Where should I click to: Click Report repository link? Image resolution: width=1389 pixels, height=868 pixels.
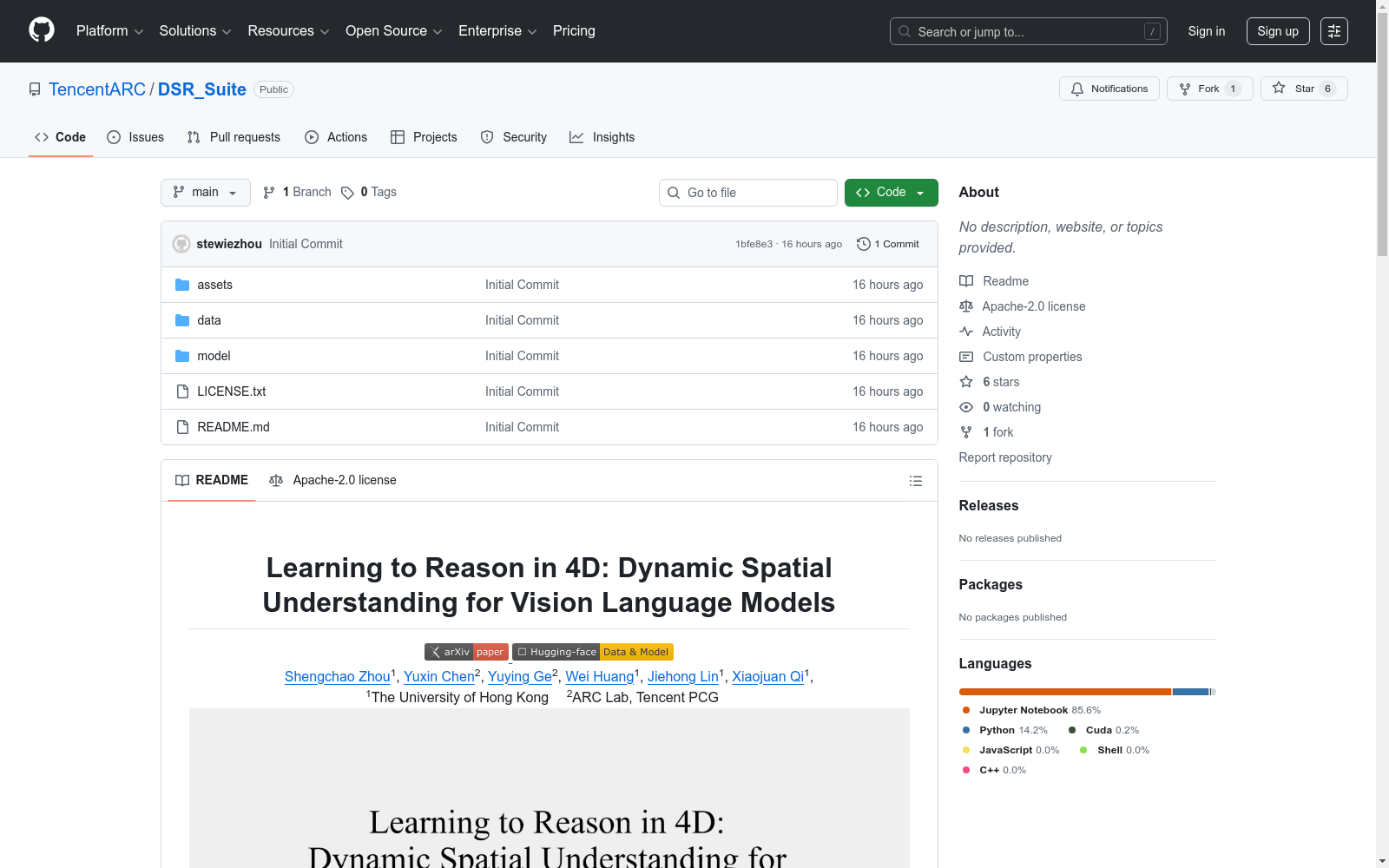point(1005,457)
